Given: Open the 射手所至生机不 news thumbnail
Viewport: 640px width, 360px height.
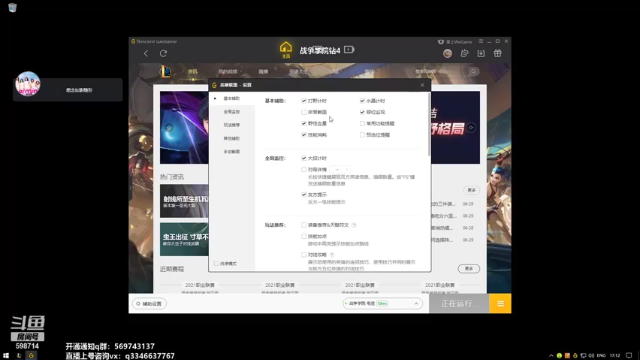Looking at the screenshot, I should (x=184, y=201).
